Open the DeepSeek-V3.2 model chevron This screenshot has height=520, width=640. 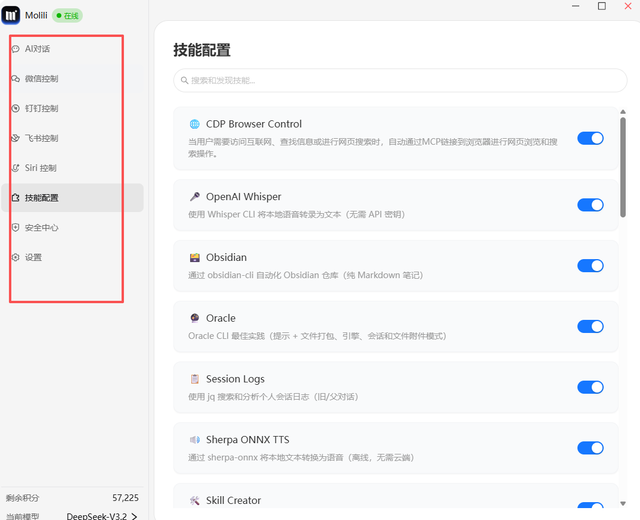[x=134, y=517]
